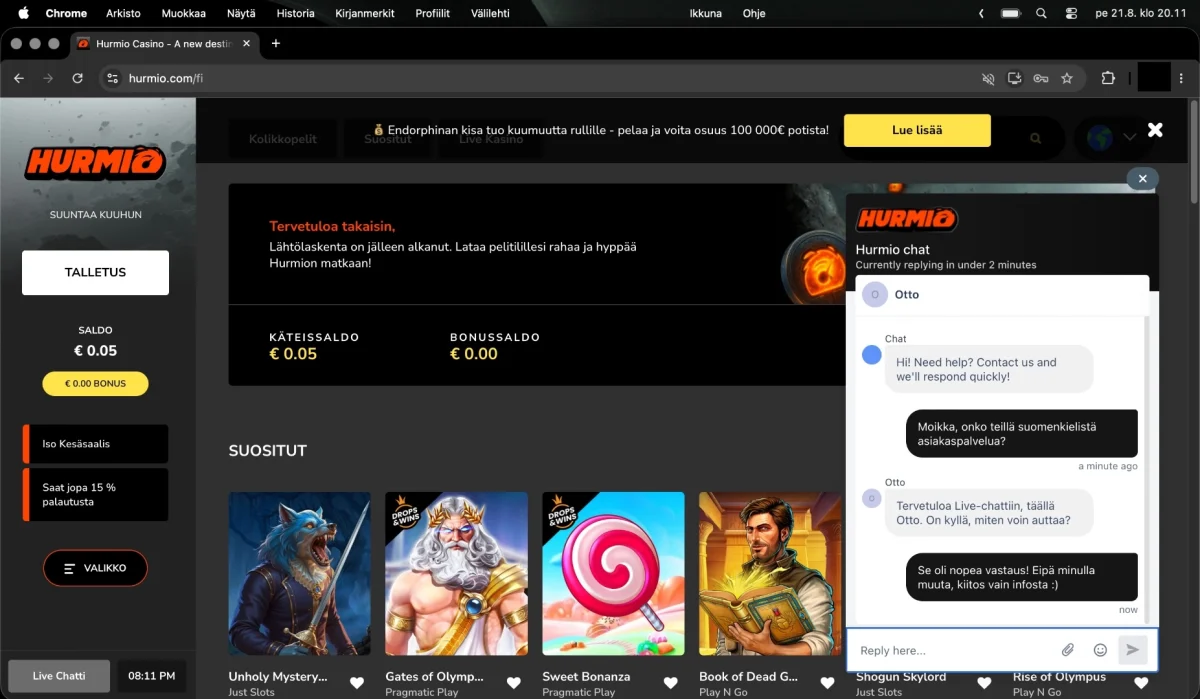Open Book of Dead game thumbnail
1200x699 pixels.
770,574
